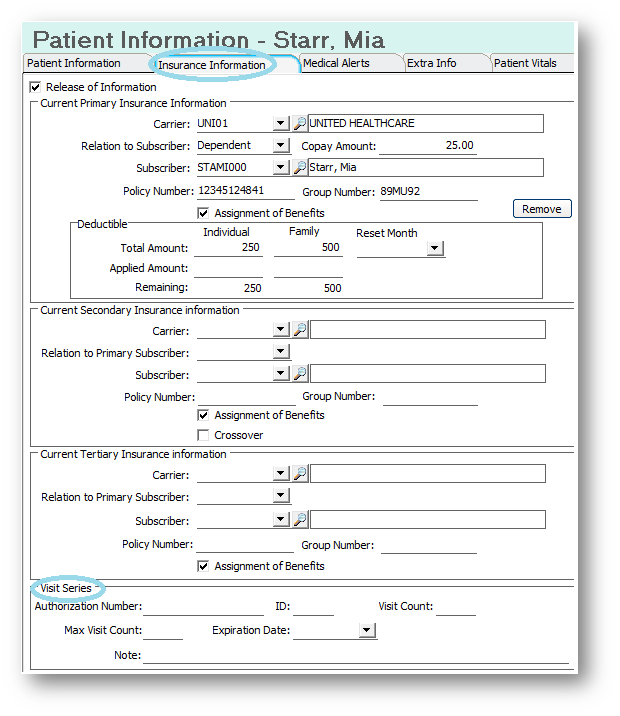Select the Authorization Number field

click(204, 606)
